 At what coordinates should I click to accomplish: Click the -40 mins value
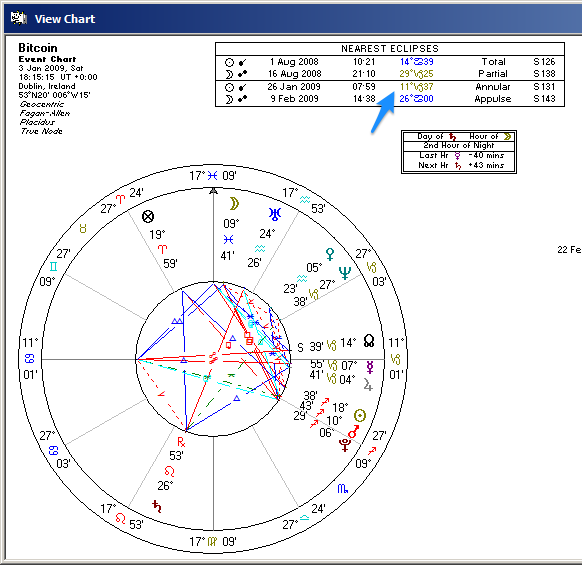click(x=486, y=156)
